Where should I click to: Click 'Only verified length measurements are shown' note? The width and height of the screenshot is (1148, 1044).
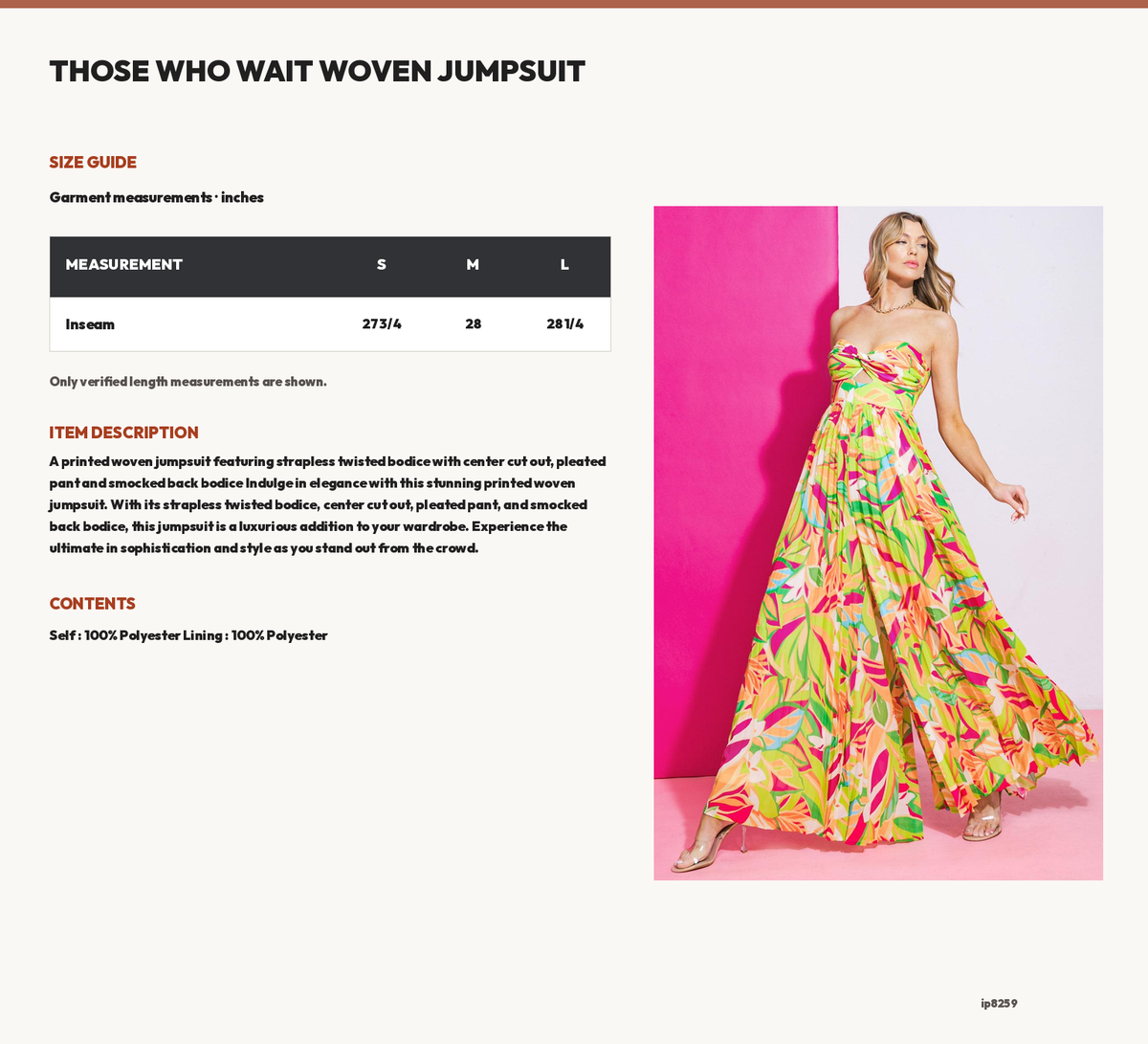[x=188, y=382]
